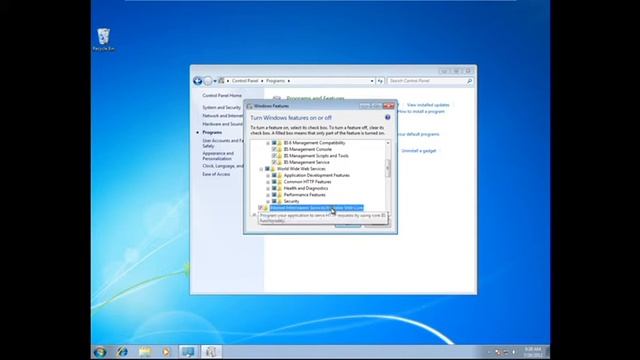This screenshot has height=360, width=640.
Task: Toggle Performance Features checkbox
Action: coord(274,195)
